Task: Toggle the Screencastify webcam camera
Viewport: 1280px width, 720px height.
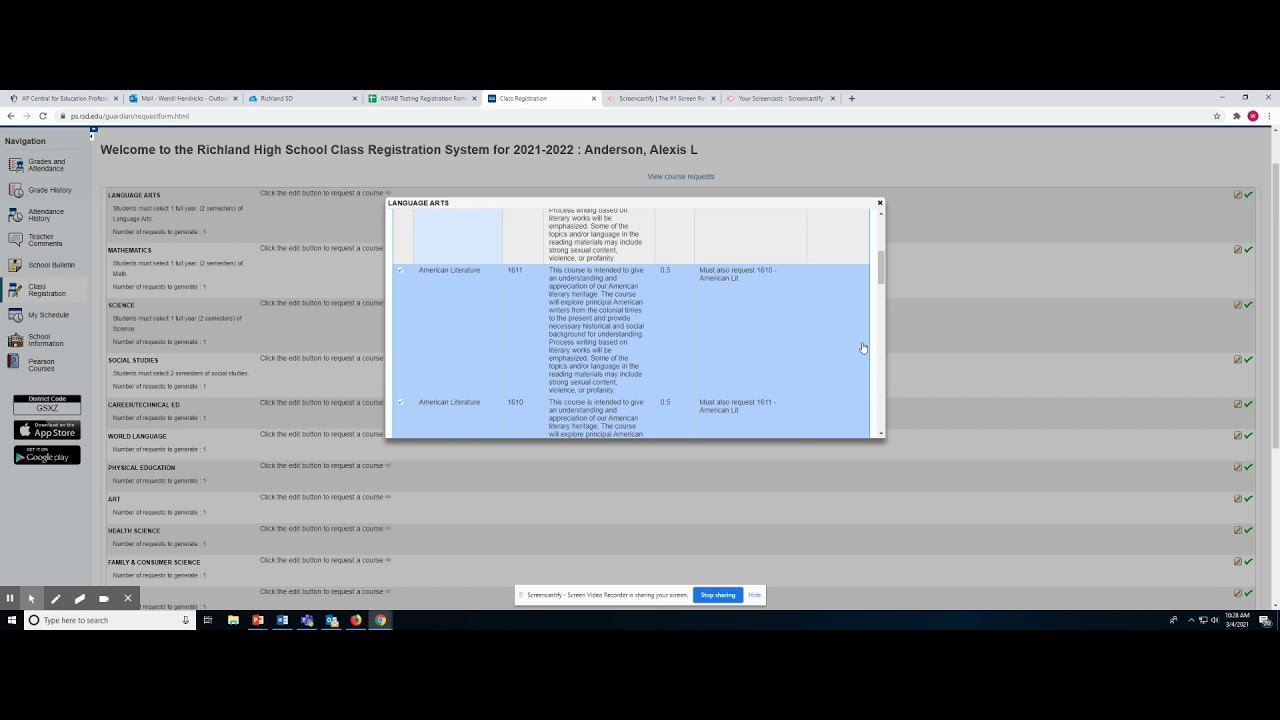Action: pyautogui.click(x=104, y=598)
